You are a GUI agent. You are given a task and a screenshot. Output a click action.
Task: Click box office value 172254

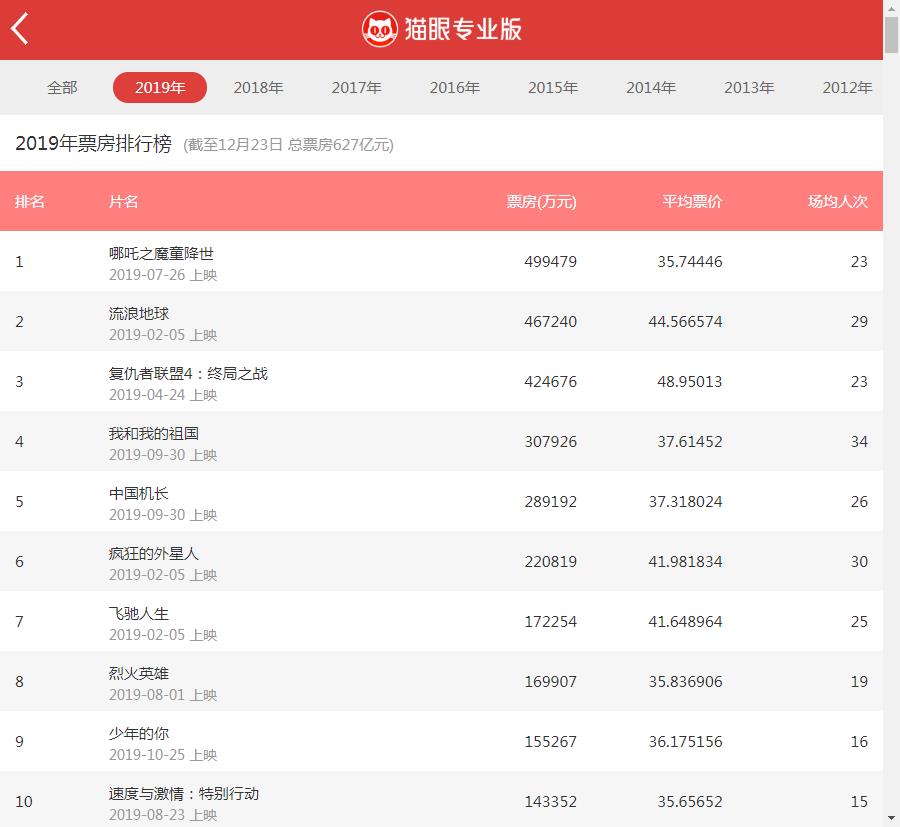[x=550, y=622]
